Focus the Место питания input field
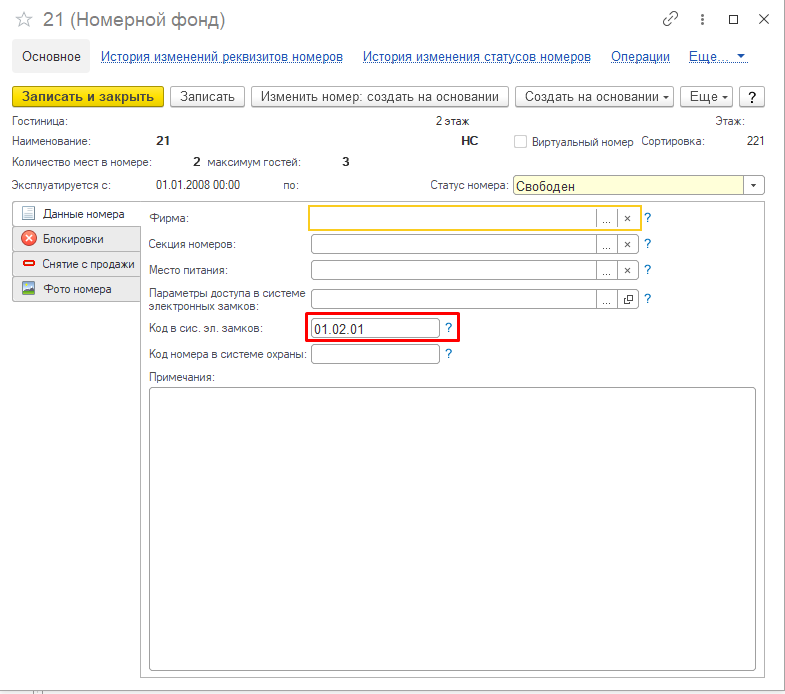The width and height of the screenshot is (785, 694). [454, 270]
